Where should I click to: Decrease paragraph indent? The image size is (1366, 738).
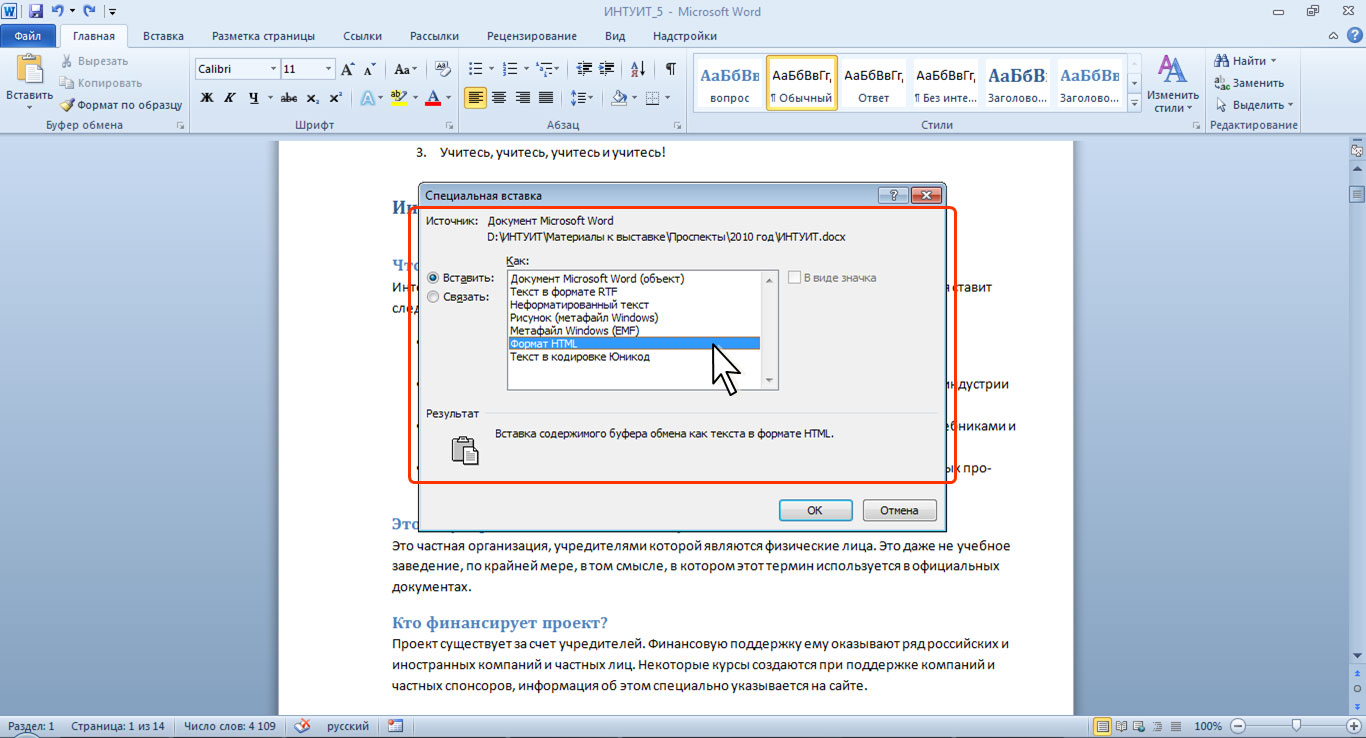(583, 69)
